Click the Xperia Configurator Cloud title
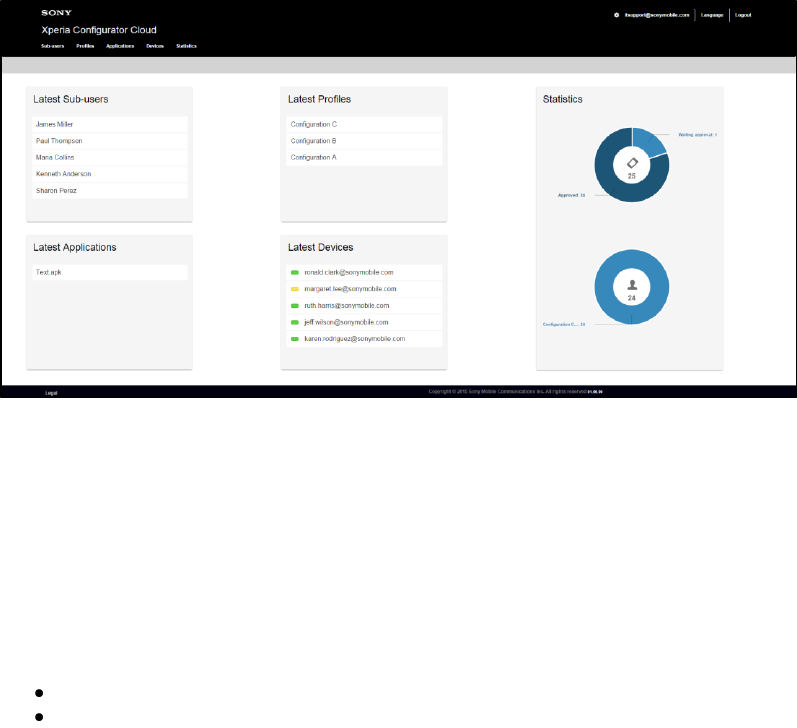Image resolution: width=797 pixels, height=728 pixels. tap(99, 30)
